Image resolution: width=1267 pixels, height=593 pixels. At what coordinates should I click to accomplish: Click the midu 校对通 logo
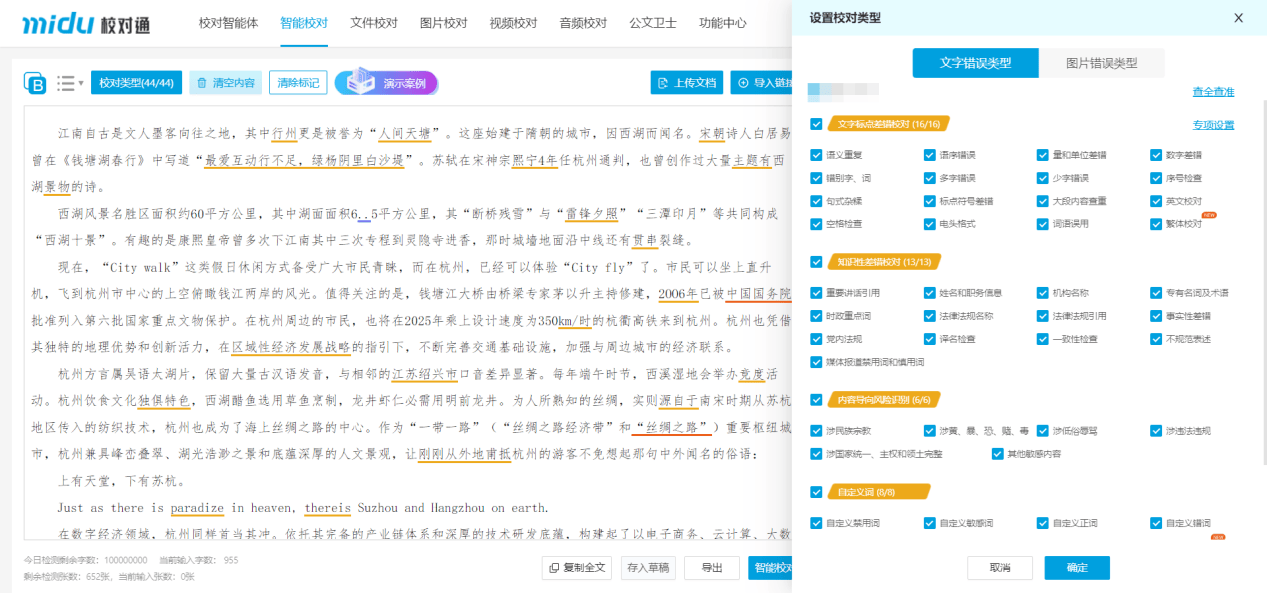click(86, 24)
